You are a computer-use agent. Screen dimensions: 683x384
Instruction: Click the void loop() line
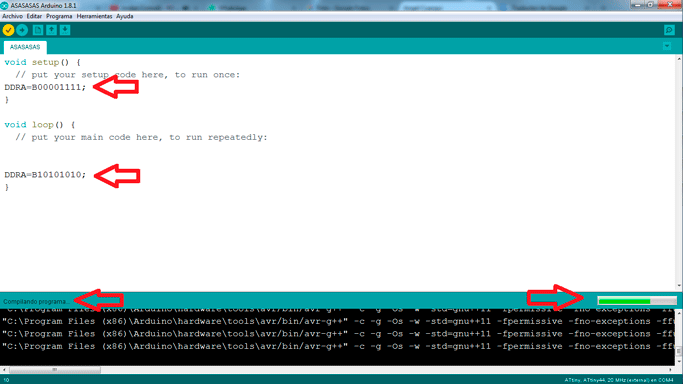(x=40, y=125)
